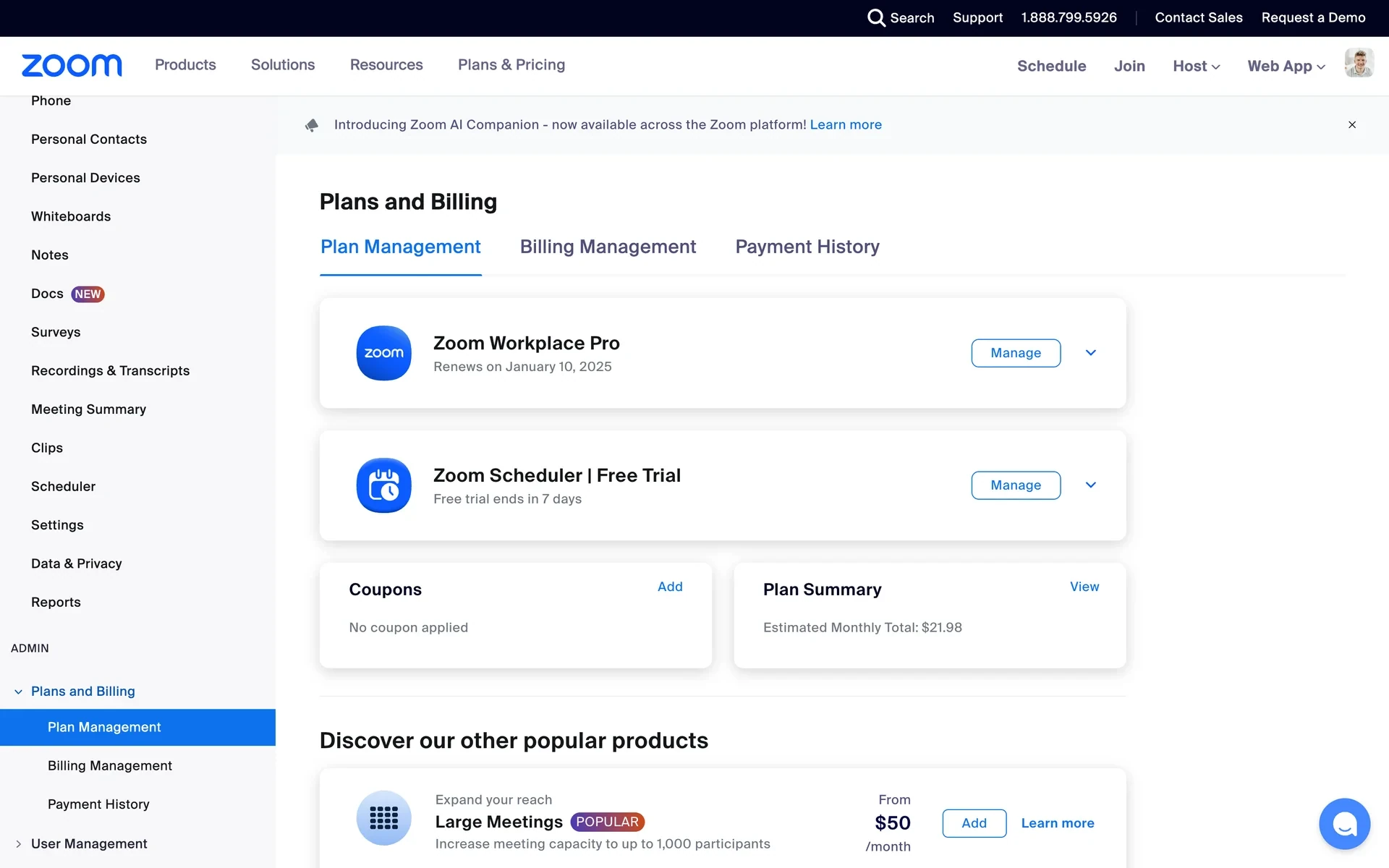Dismiss the AI Companion banner
The height and width of the screenshot is (868, 1389).
point(1352,124)
